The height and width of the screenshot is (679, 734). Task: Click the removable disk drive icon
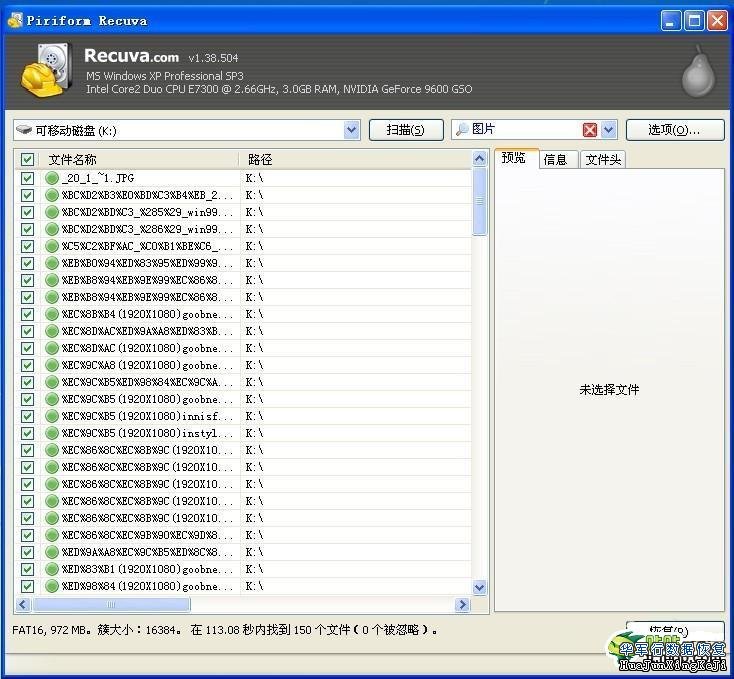coord(24,130)
